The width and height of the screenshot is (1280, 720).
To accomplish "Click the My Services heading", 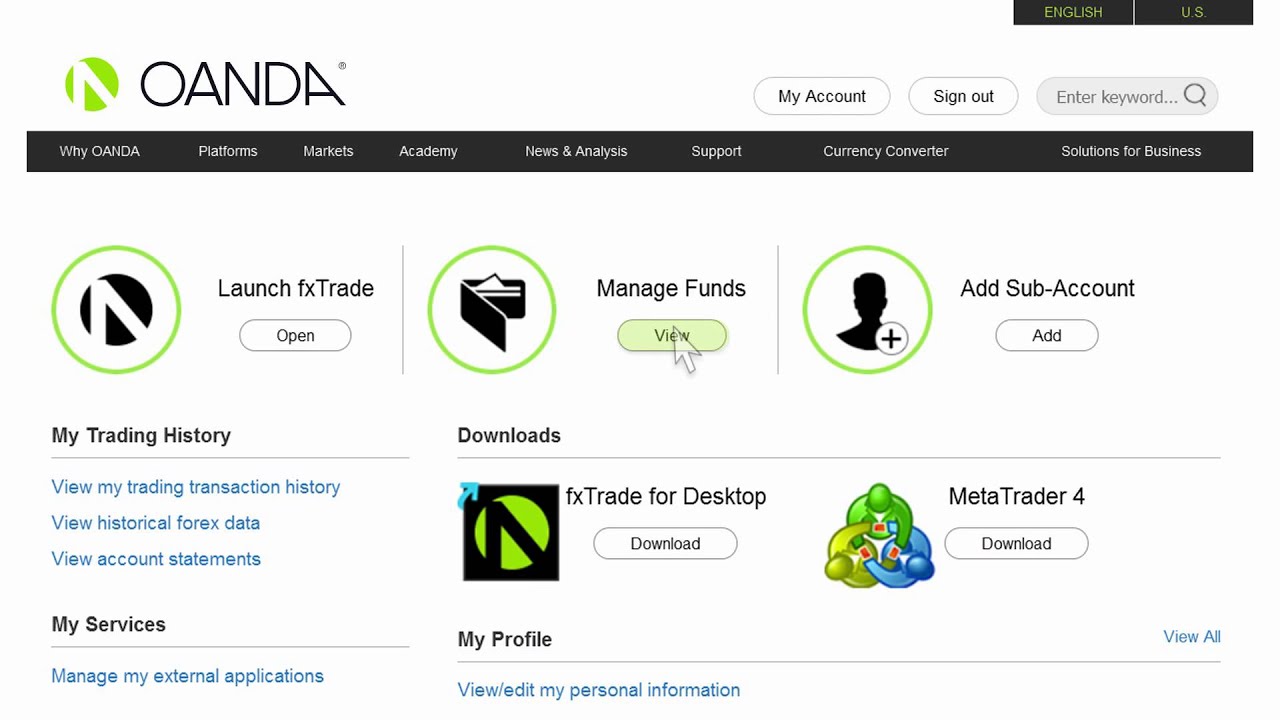I will (109, 624).
